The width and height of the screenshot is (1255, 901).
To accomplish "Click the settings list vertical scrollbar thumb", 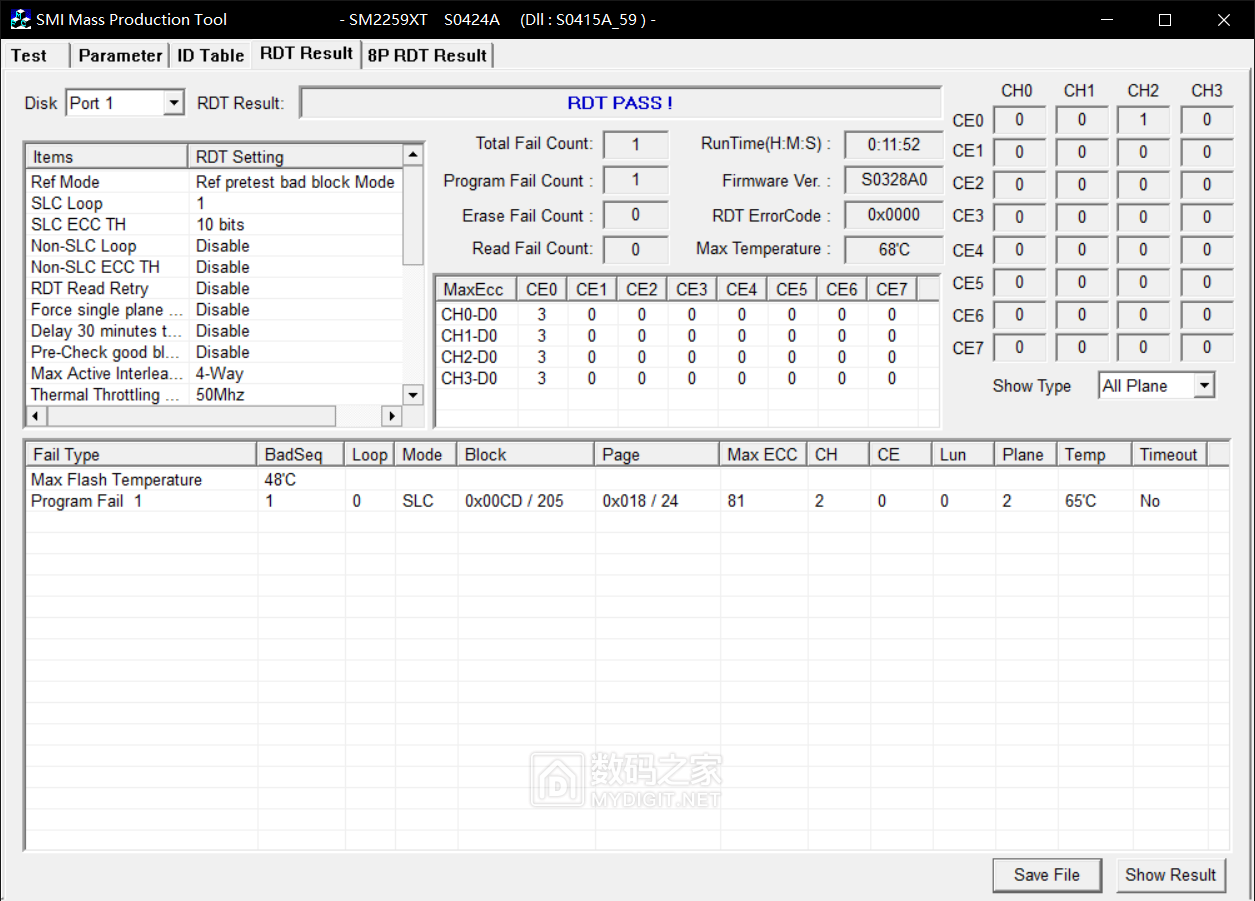I will click(x=413, y=216).
